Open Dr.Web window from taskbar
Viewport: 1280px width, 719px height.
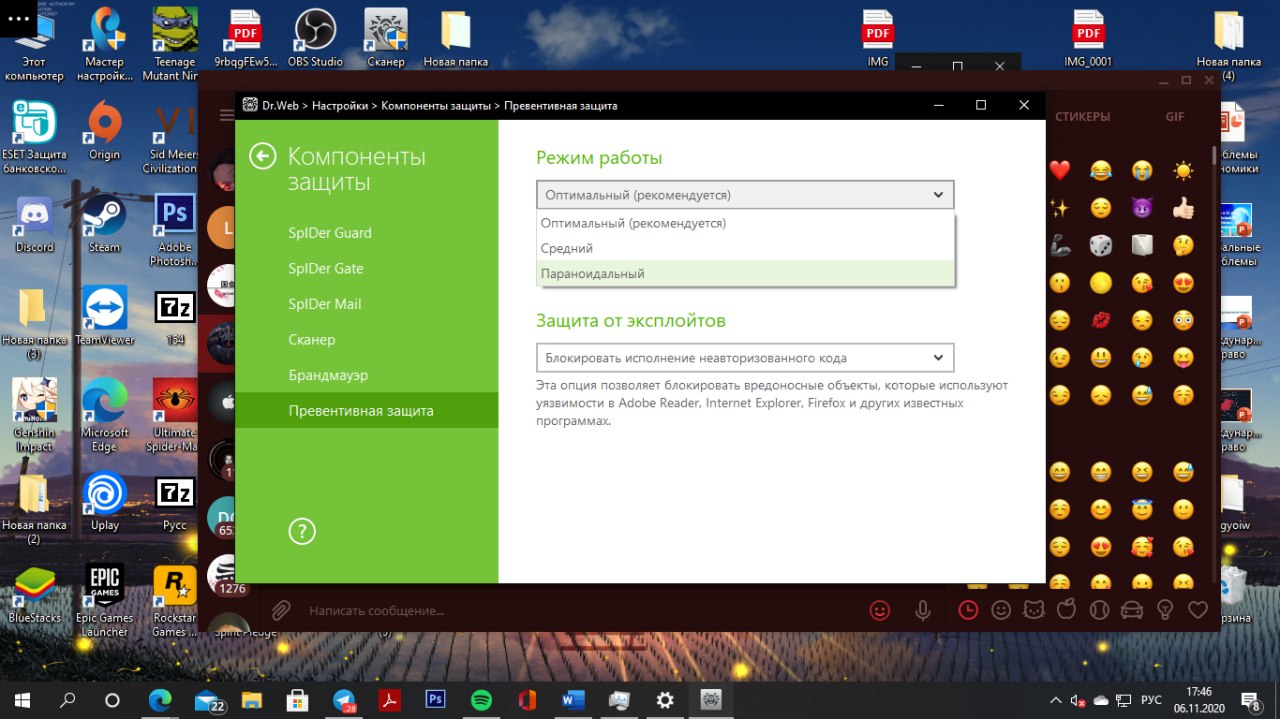[711, 699]
